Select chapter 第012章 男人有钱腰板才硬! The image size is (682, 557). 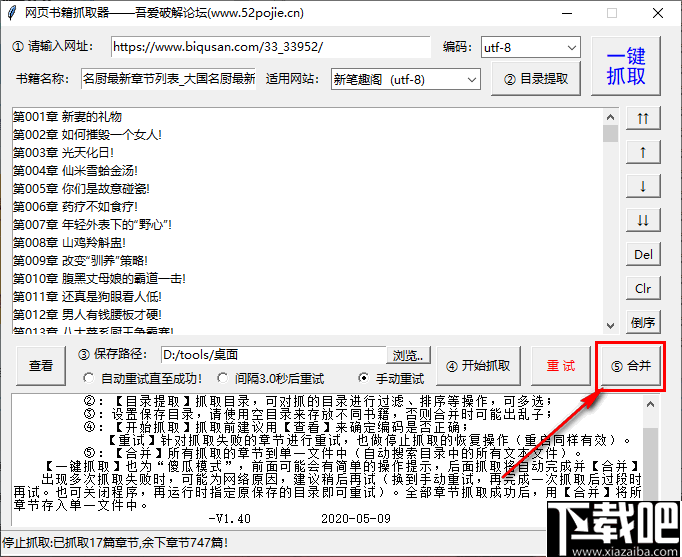(87, 315)
